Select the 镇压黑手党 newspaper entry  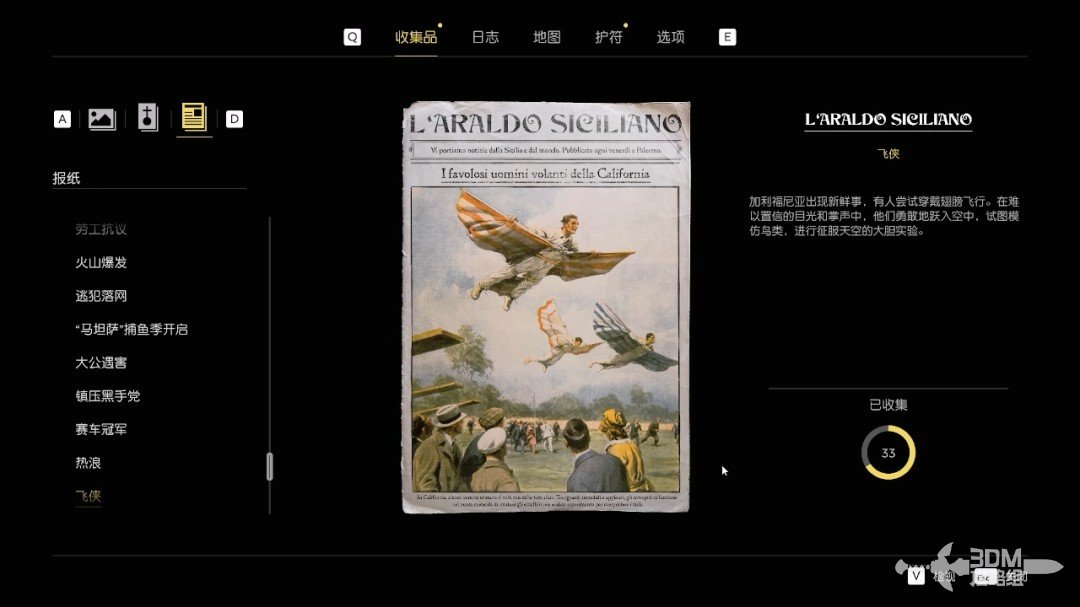107,396
